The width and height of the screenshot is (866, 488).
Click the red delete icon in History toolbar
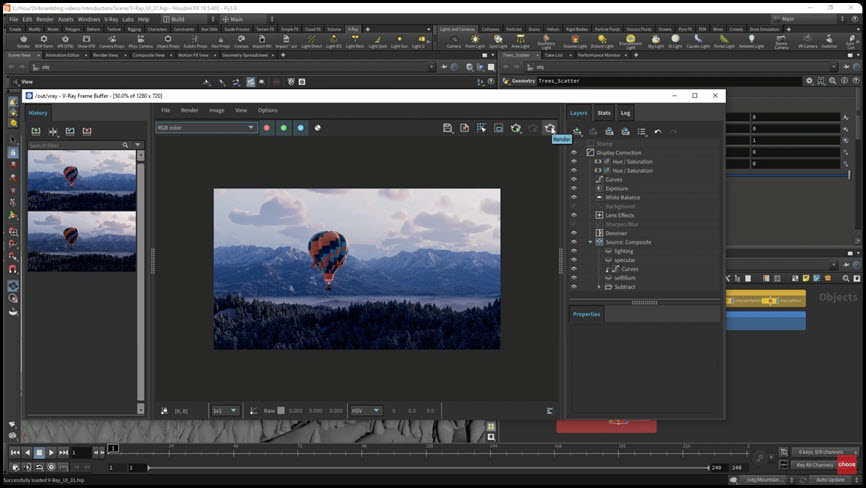point(87,131)
